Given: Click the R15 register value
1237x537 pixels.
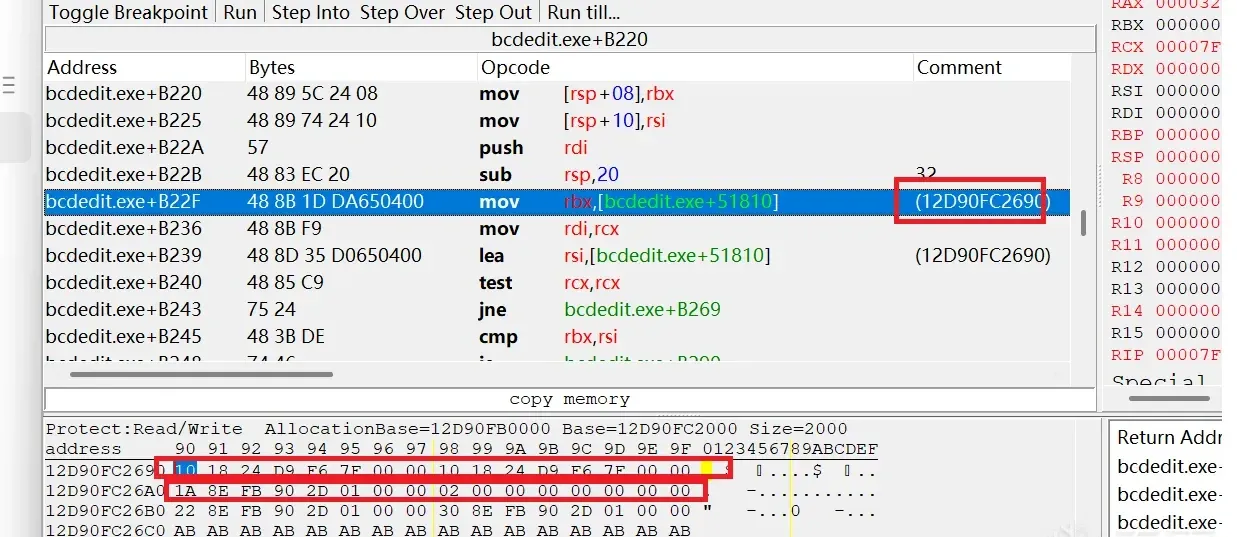Looking at the screenshot, I should pyautogui.click(x=1186, y=333).
